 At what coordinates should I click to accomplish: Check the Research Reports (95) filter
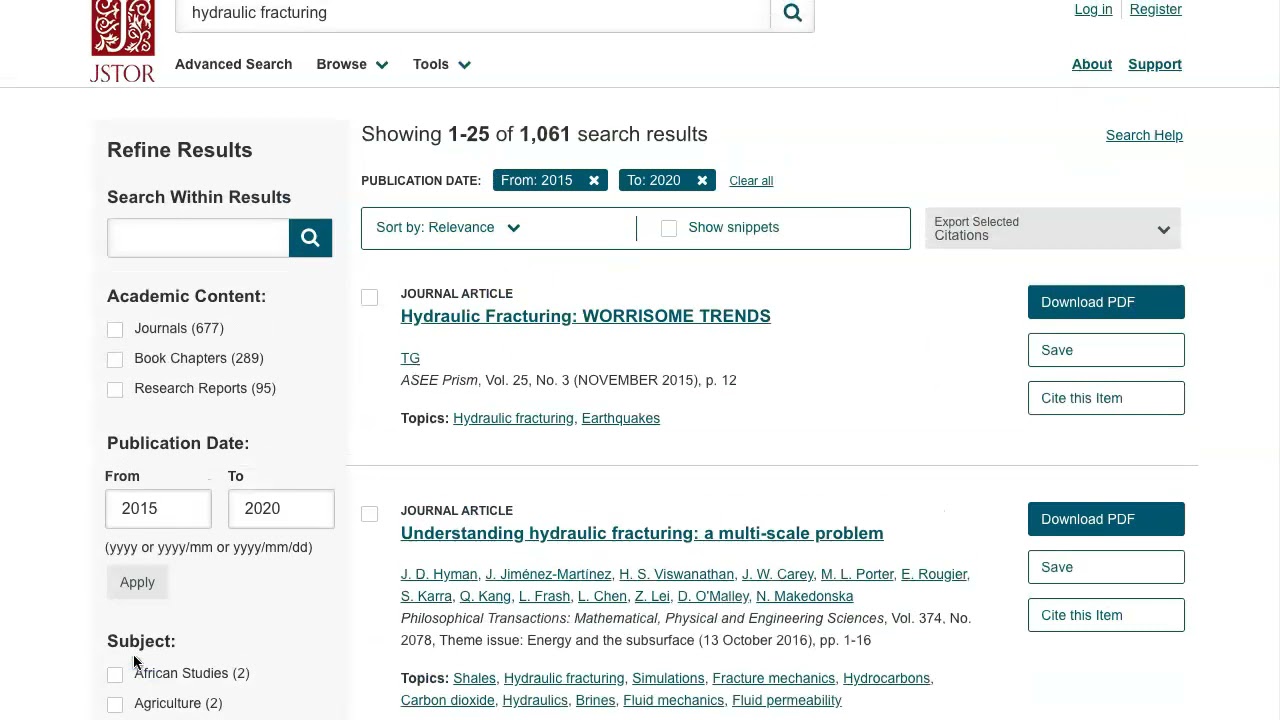115,390
